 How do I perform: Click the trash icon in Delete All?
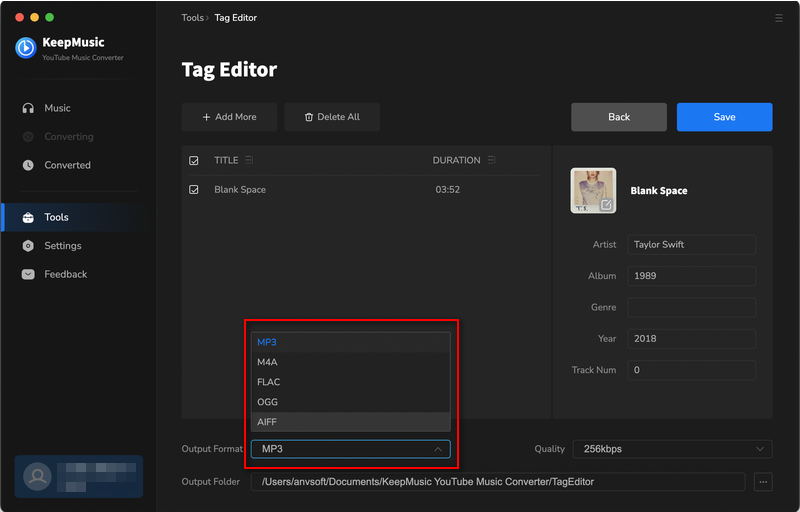click(x=309, y=117)
